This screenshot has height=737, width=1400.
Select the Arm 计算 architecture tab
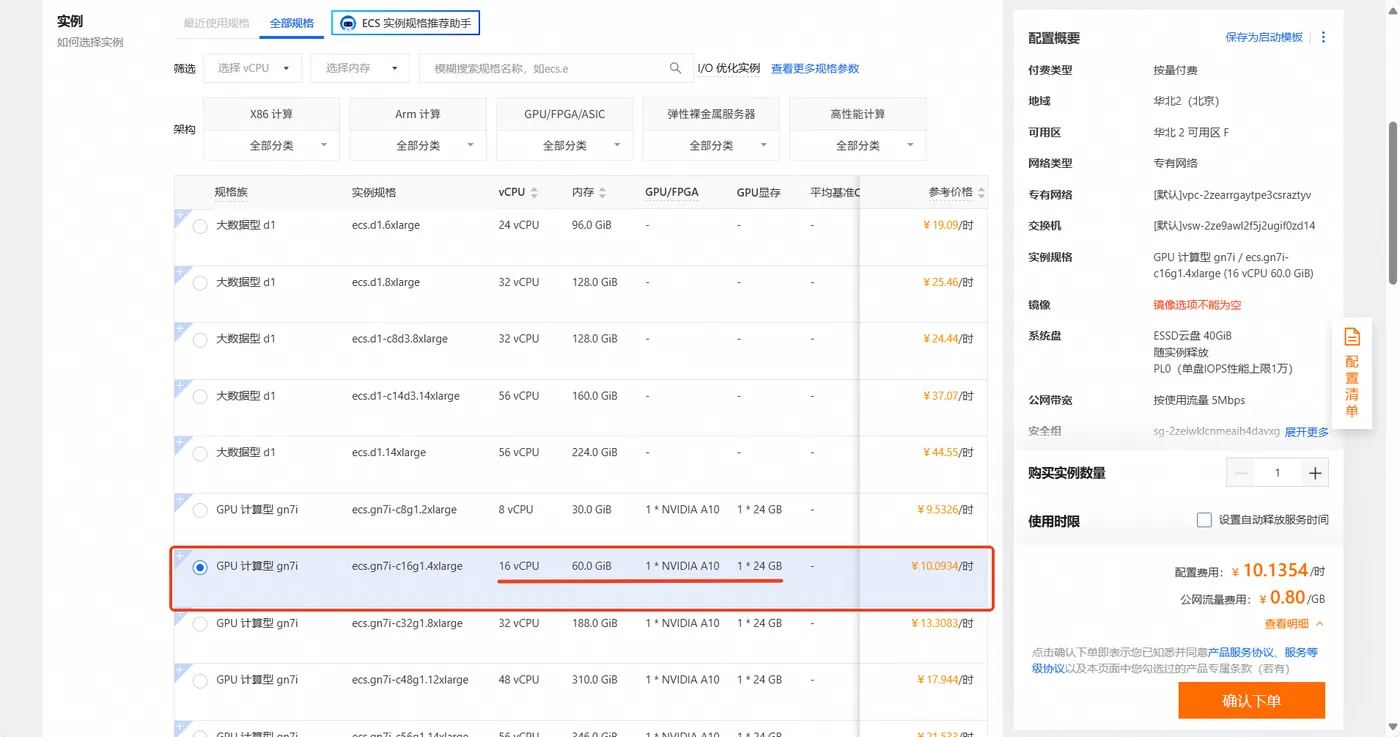tap(418, 114)
